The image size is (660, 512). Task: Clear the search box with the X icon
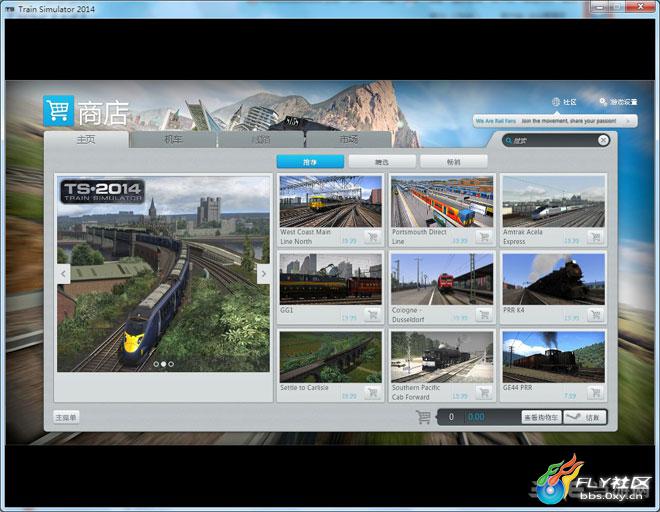tap(603, 140)
